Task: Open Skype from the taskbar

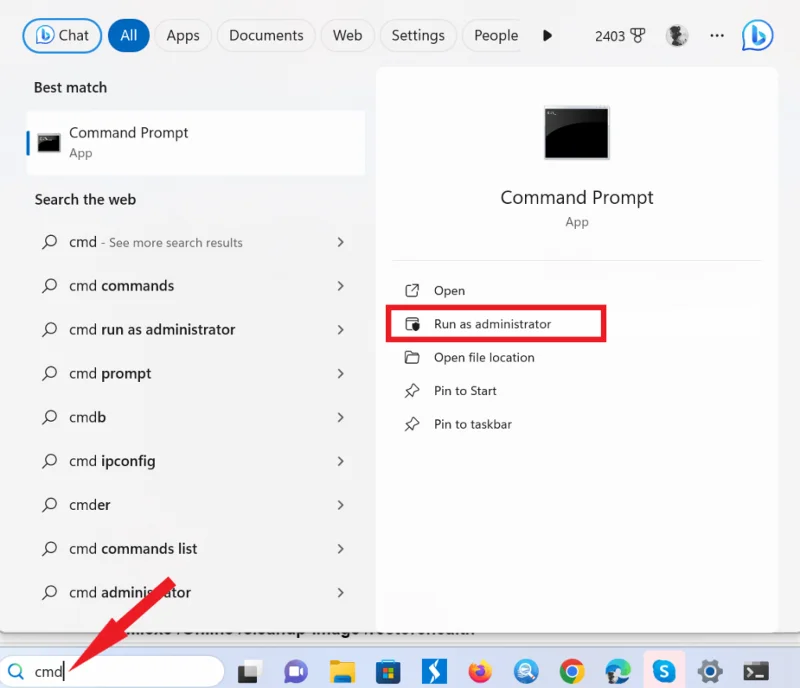Action: (665, 670)
